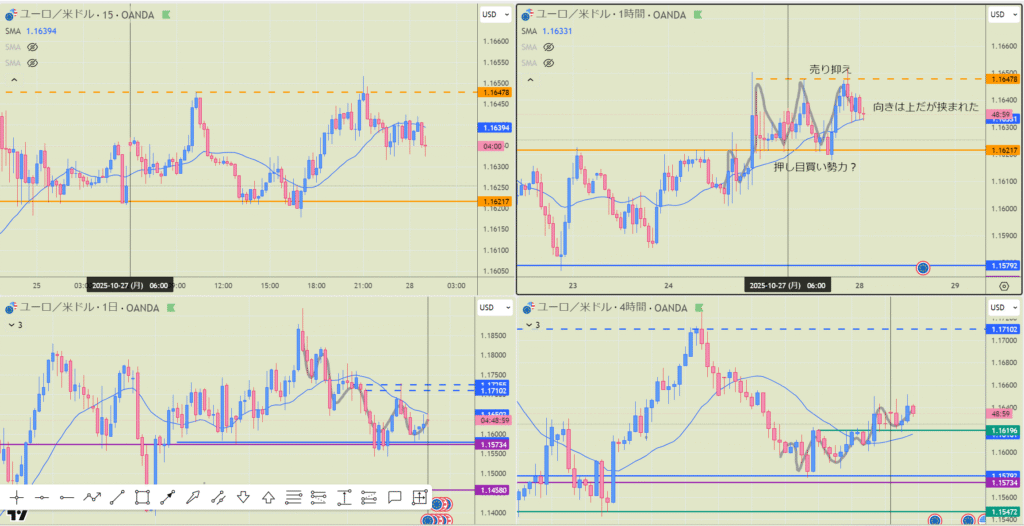Select the crosshair cursor tool
Viewport: 1024px width, 526px height.
tap(17, 497)
